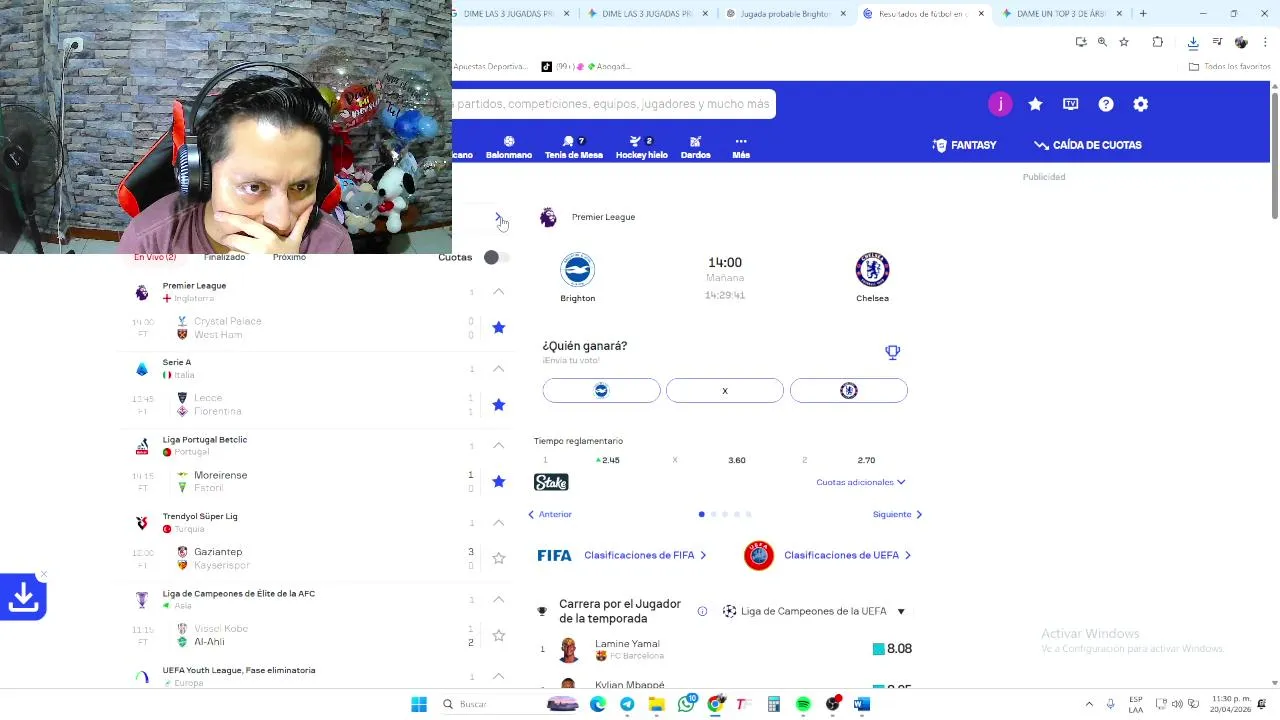The image size is (1280, 720).
Task: Click the trophy icon beside ¿Quién ganará?
Action: click(x=893, y=352)
